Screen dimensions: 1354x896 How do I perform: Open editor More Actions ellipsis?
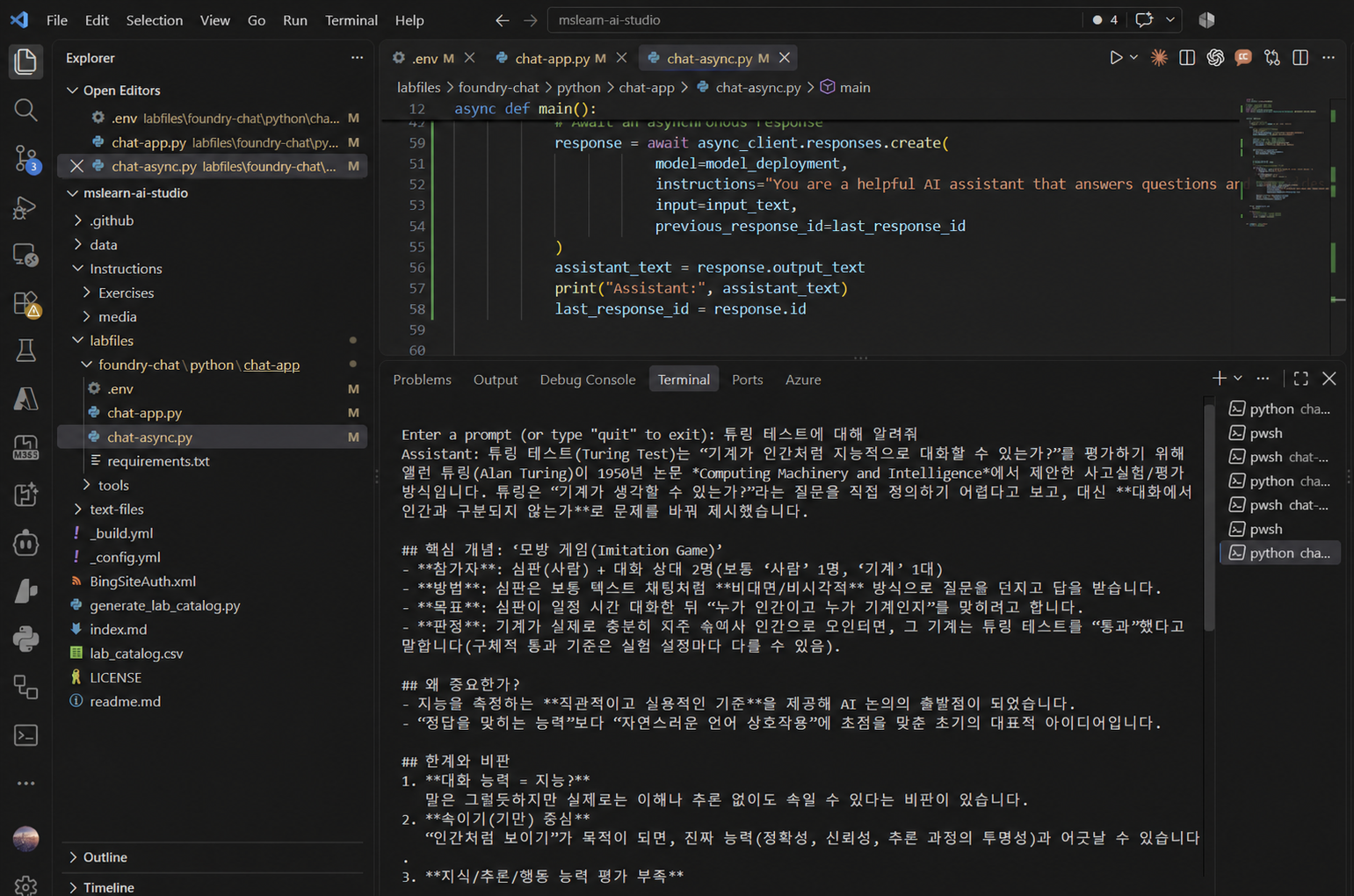pyautogui.click(x=1329, y=58)
